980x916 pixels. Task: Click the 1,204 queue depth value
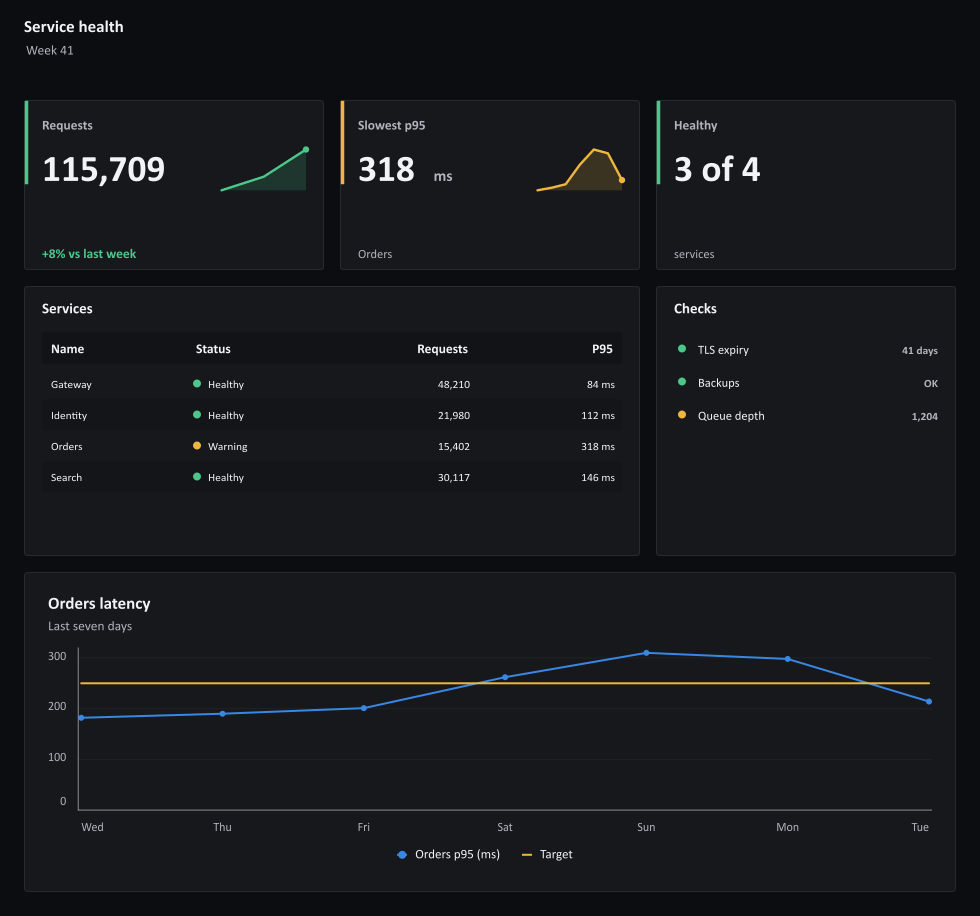click(924, 416)
